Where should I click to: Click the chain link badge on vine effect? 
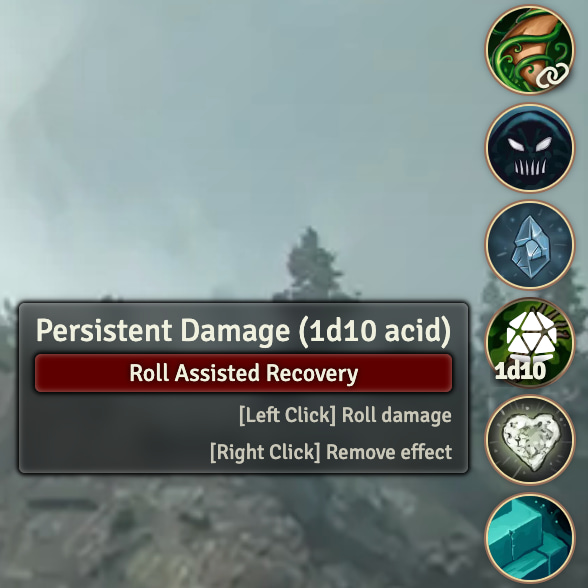pyautogui.click(x=552, y=76)
